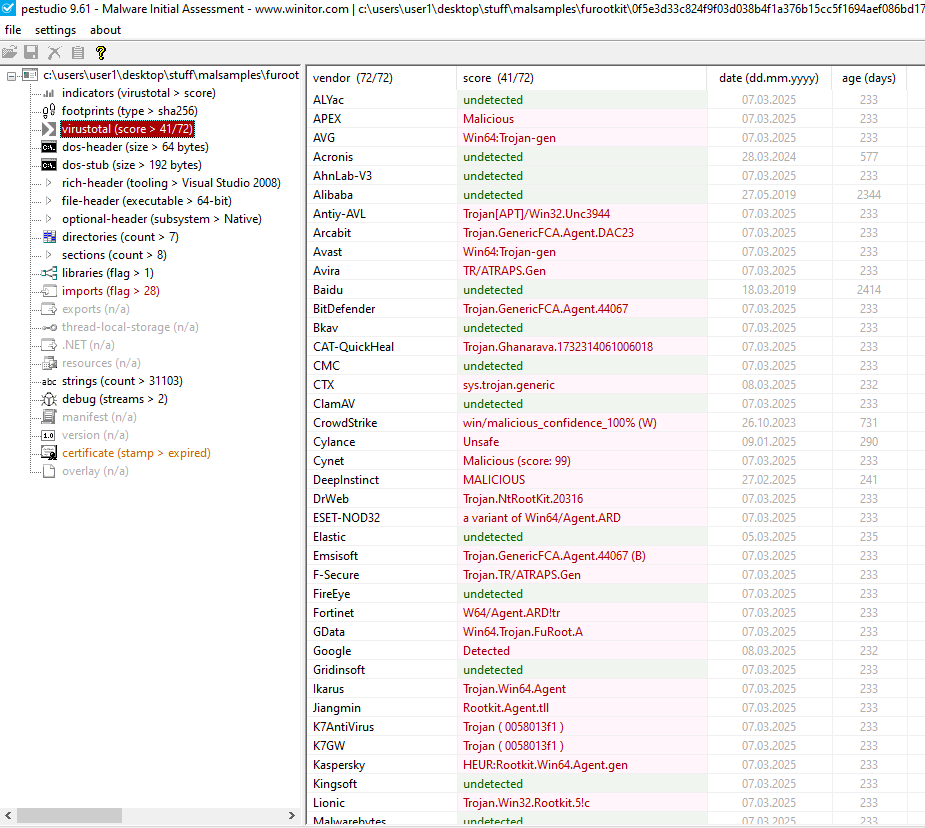
Task: Open the settings menu
Action: click(55, 30)
